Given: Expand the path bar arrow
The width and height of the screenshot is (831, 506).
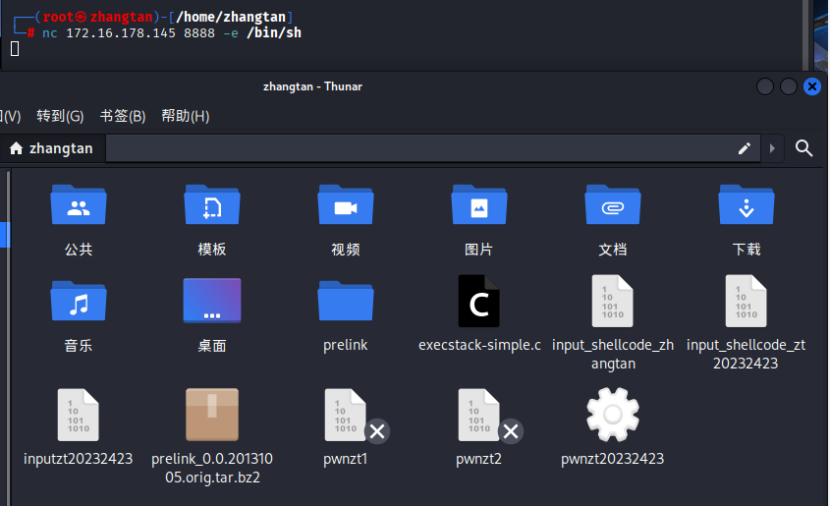Looking at the screenshot, I should tap(772, 148).
